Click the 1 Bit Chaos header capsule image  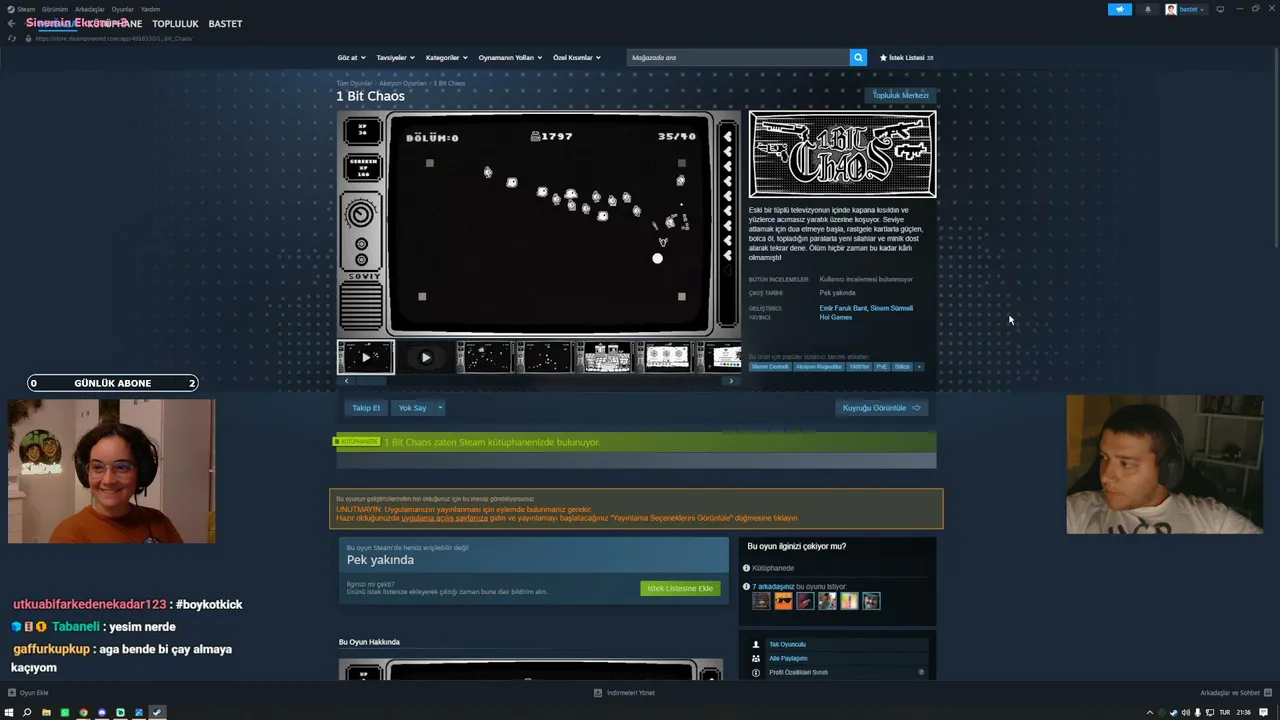(x=843, y=154)
